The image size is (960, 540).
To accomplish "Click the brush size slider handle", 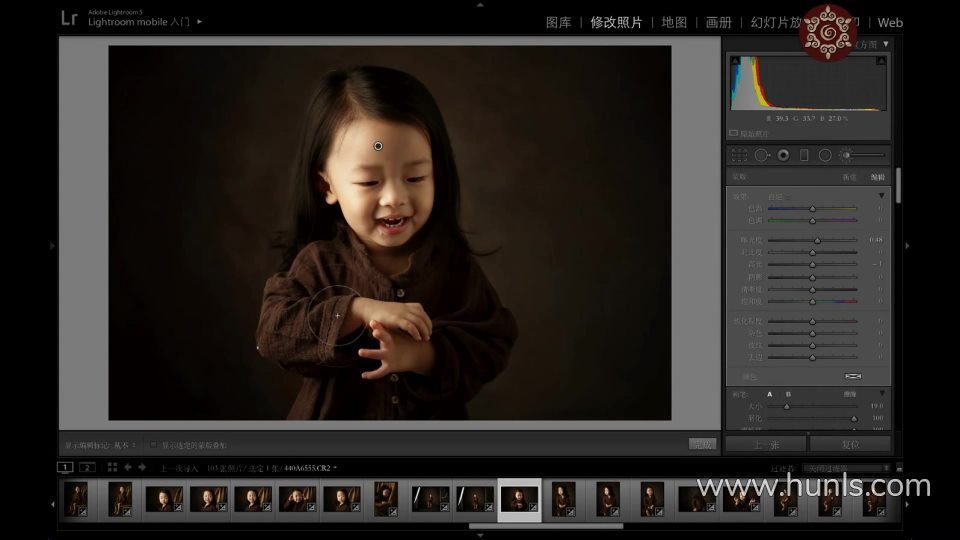I will coord(787,406).
